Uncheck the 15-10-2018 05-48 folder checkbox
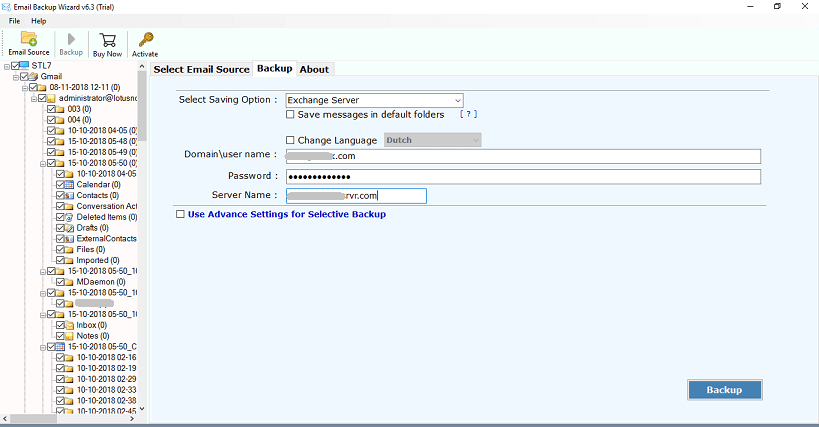Screen dimensions: 819x427 tap(51, 141)
